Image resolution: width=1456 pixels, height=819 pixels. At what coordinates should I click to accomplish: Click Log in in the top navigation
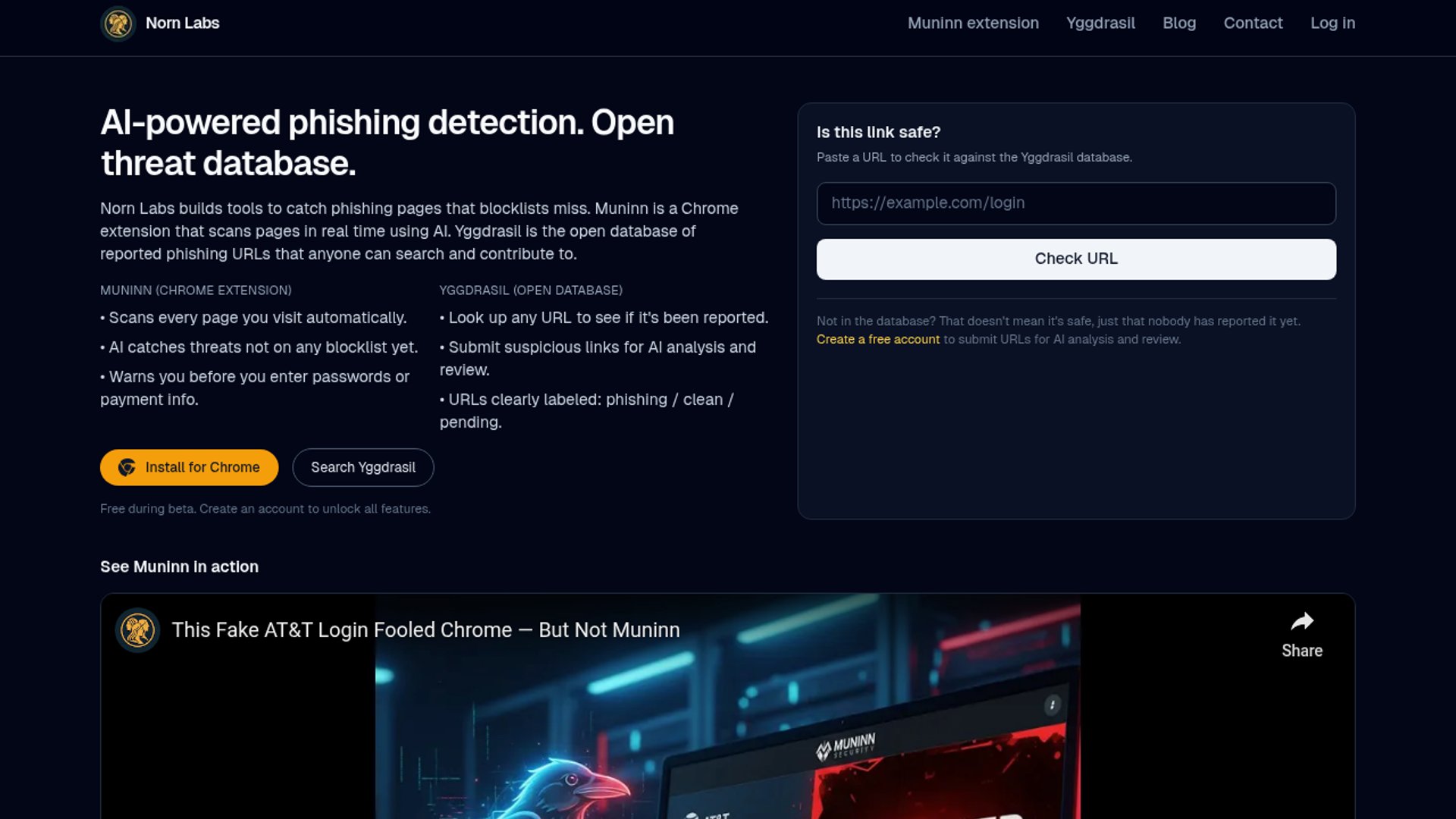pos(1332,24)
